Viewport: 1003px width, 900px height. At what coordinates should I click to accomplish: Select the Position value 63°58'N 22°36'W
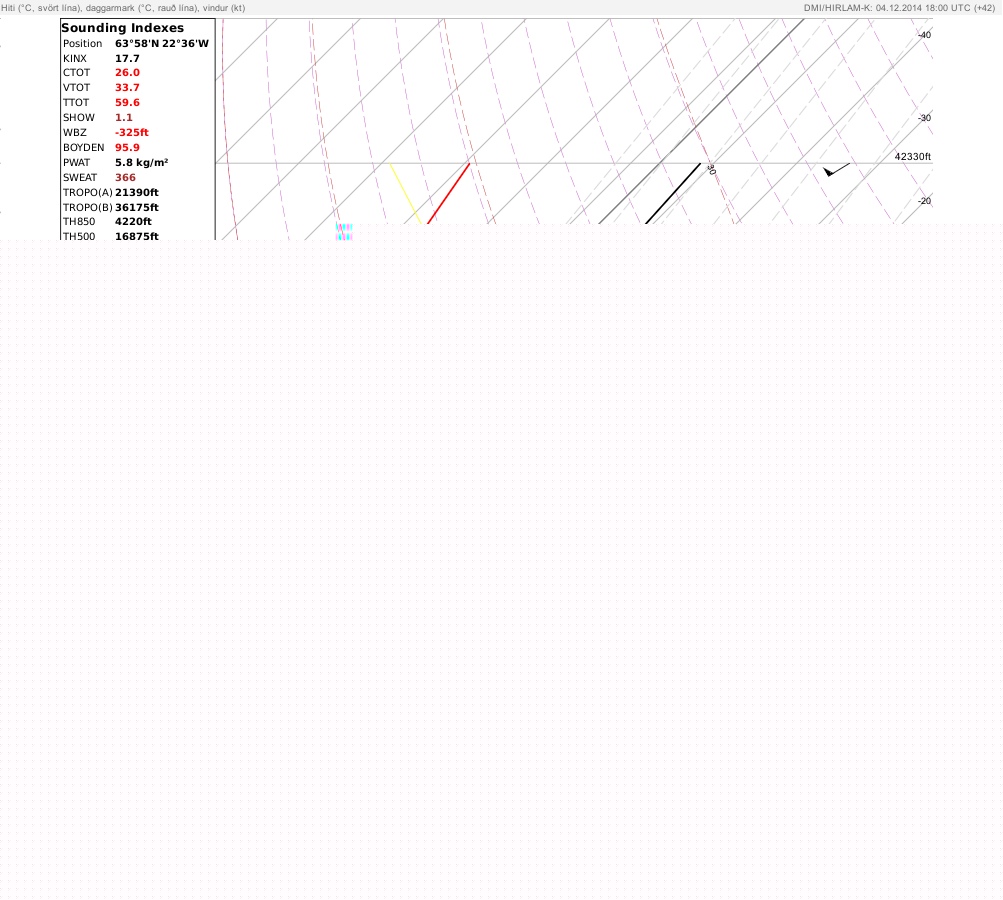(162, 43)
